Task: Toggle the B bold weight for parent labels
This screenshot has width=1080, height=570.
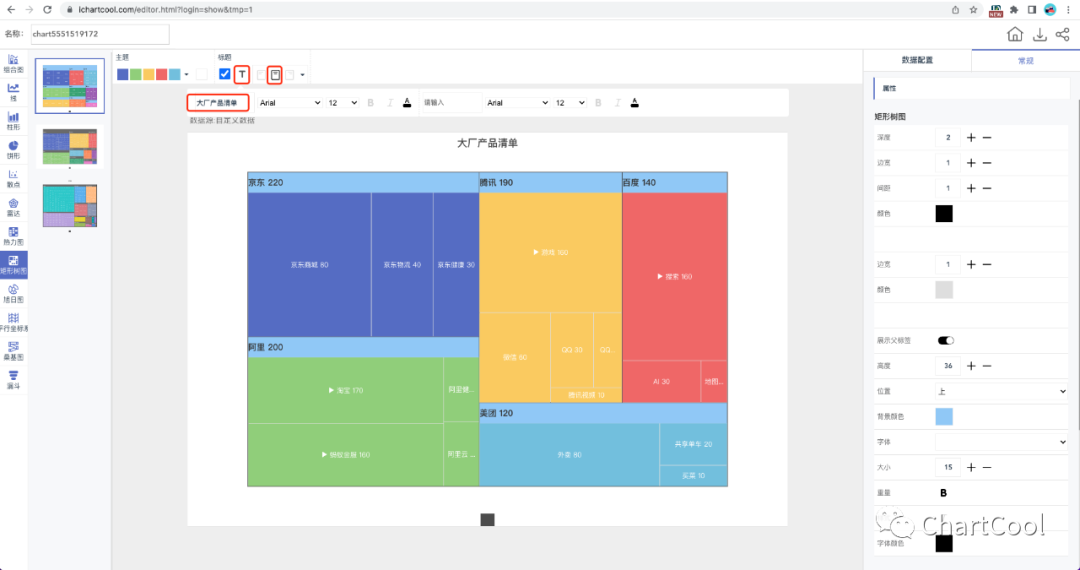Action: (944, 493)
